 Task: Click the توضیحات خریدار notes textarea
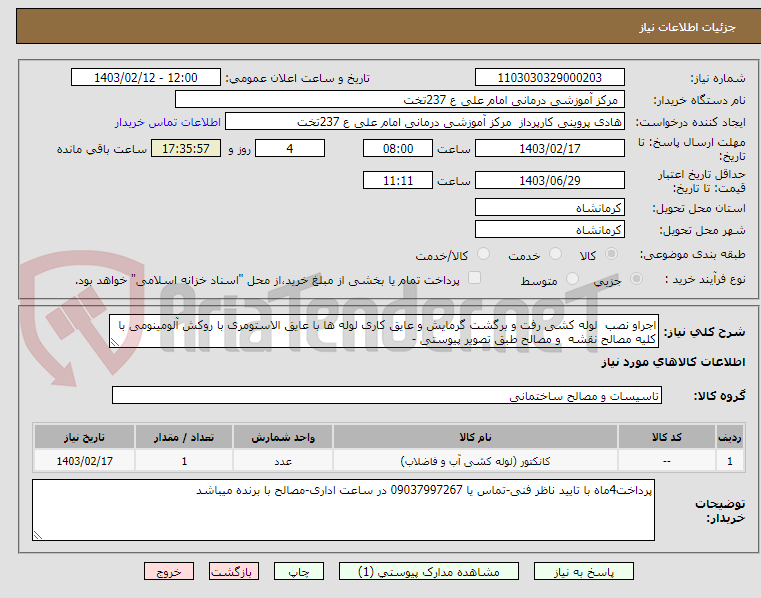(344, 510)
